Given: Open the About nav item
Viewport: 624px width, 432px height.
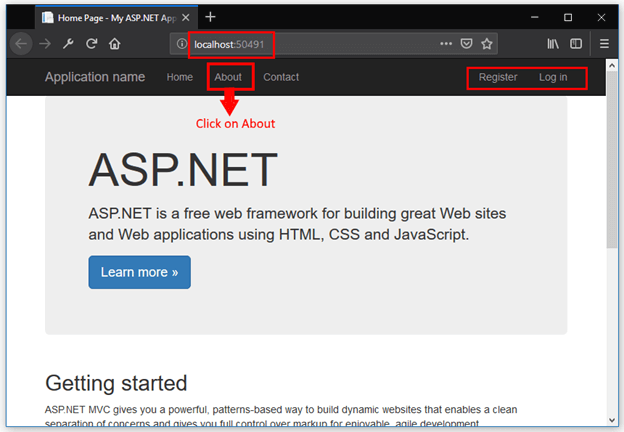Looking at the screenshot, I should (228, 77).
